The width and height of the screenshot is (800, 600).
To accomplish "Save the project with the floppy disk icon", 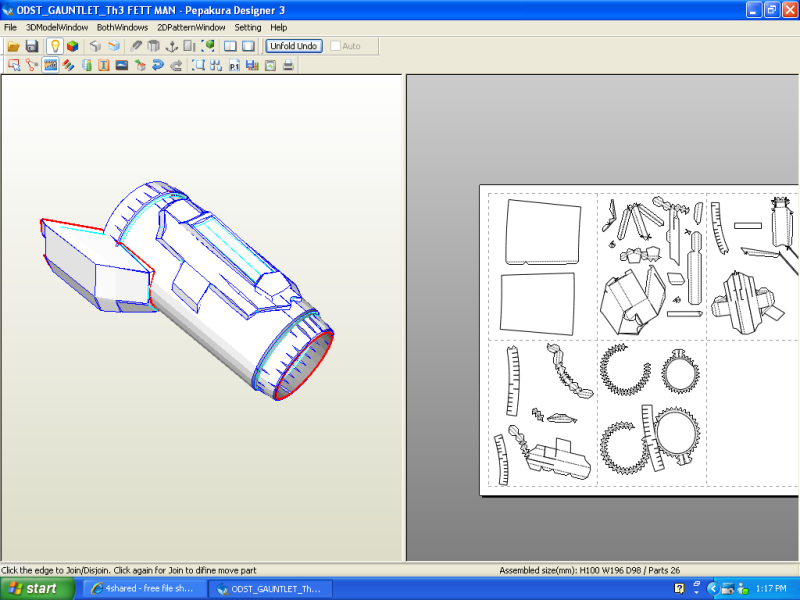I will tap(32, 46).
